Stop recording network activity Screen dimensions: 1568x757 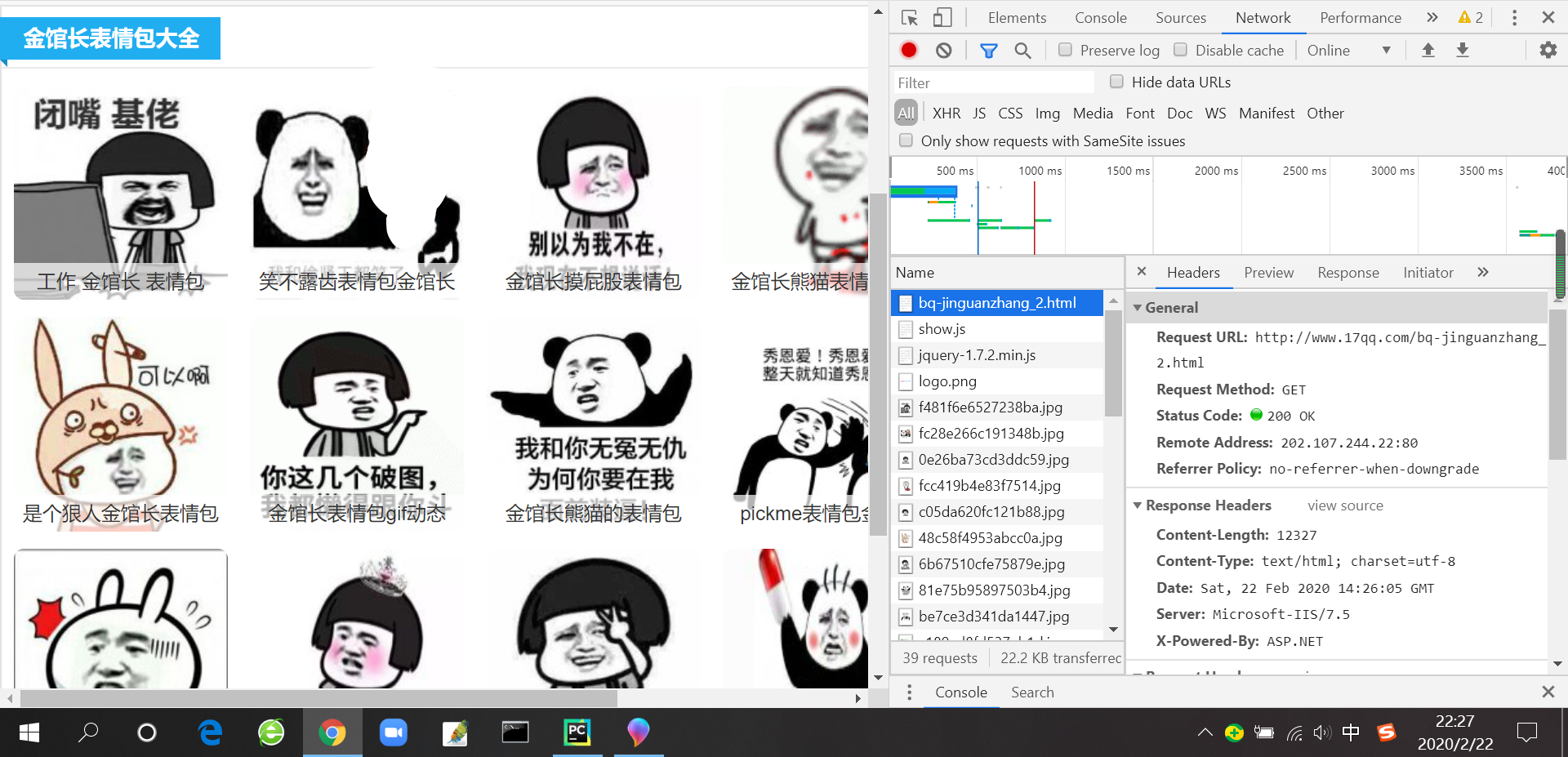tap(908, 50)
